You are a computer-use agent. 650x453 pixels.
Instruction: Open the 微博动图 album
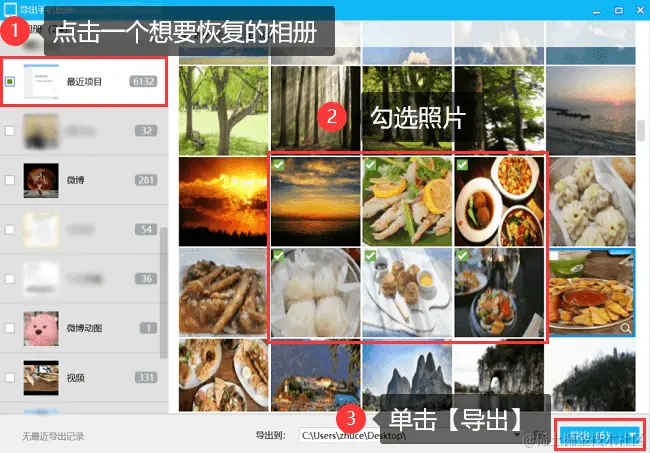pos(84,328)
